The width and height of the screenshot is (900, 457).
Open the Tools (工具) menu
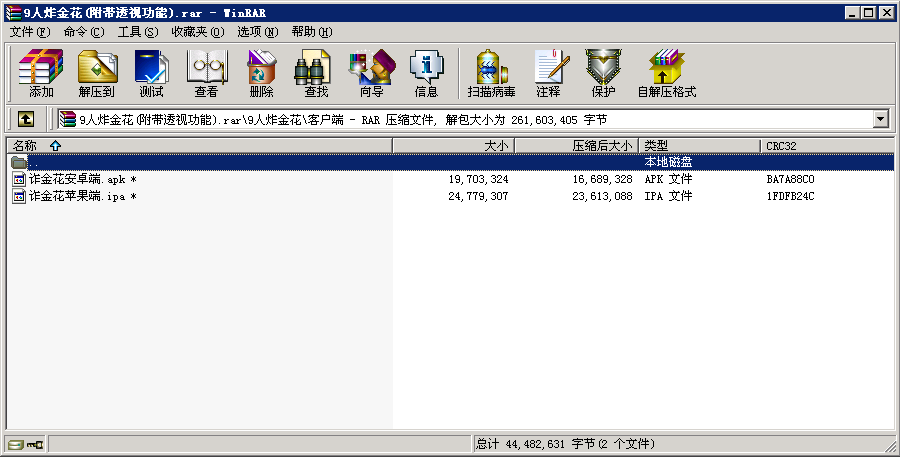[x=138, y=31]
